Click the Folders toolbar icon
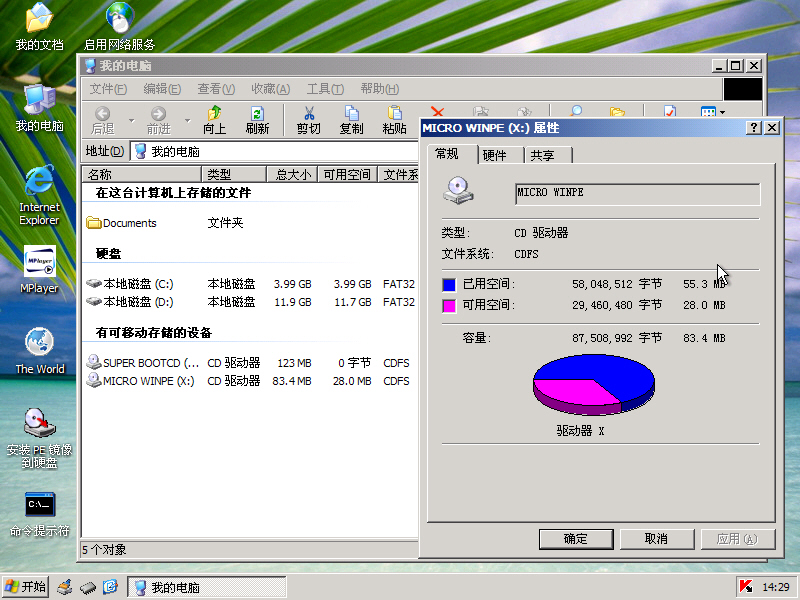The image size is (800, 600). [617, 111]
